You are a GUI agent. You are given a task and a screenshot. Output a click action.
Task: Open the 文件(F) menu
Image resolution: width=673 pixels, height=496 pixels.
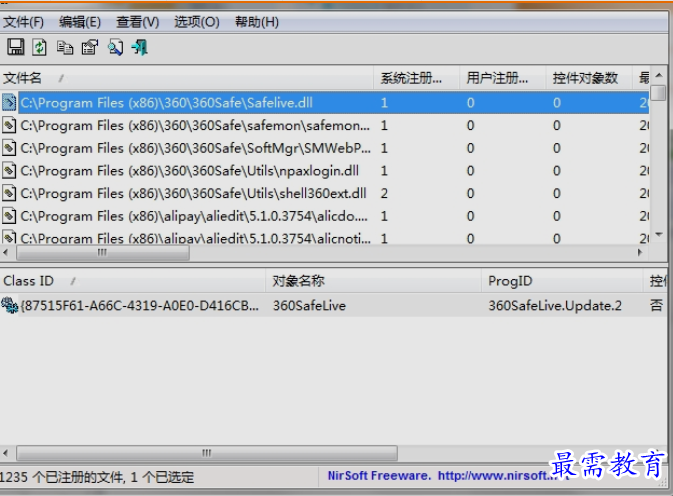tap(23, 22)
